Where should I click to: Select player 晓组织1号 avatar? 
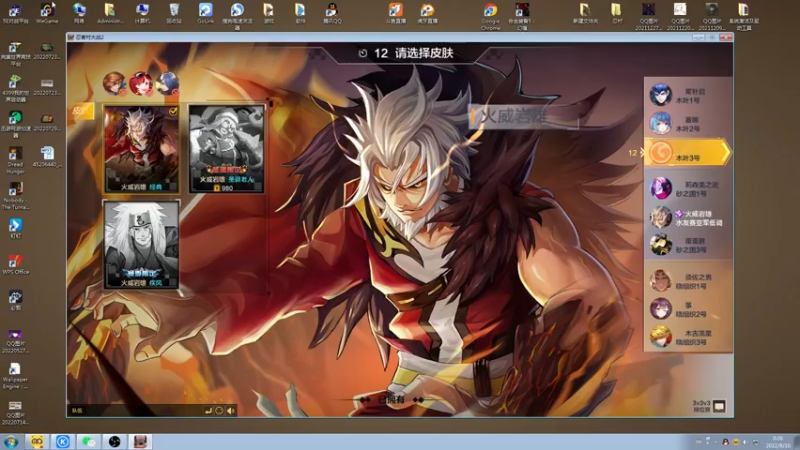(x=661, y=281)
